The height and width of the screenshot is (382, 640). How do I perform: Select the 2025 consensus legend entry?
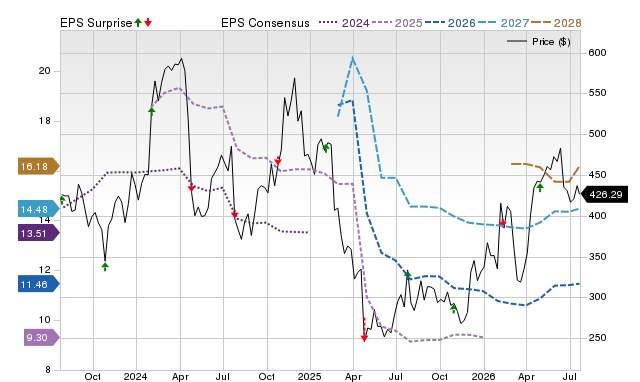coord(397,23)
